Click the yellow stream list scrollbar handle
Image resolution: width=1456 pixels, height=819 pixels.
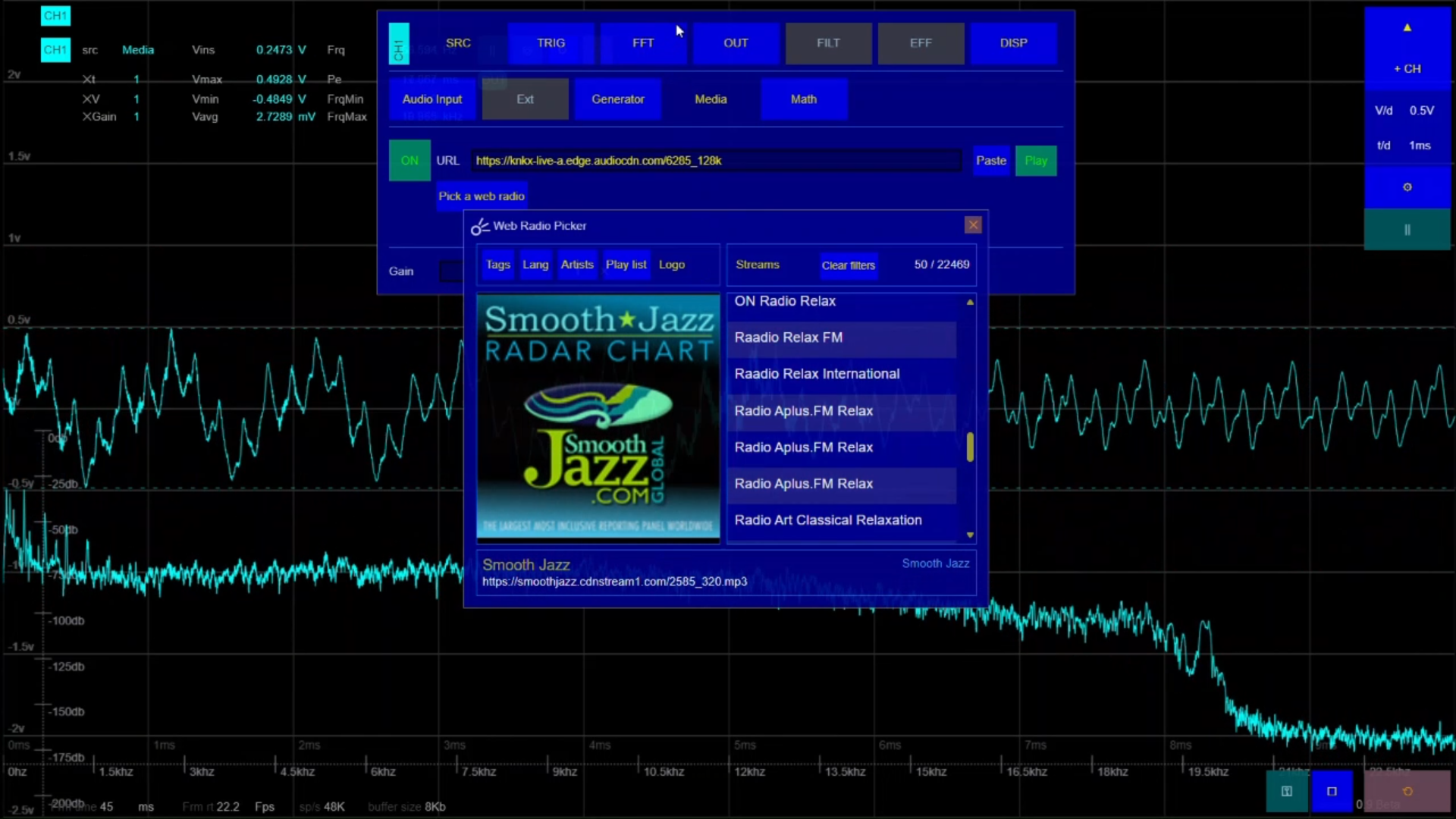(970, 447)
